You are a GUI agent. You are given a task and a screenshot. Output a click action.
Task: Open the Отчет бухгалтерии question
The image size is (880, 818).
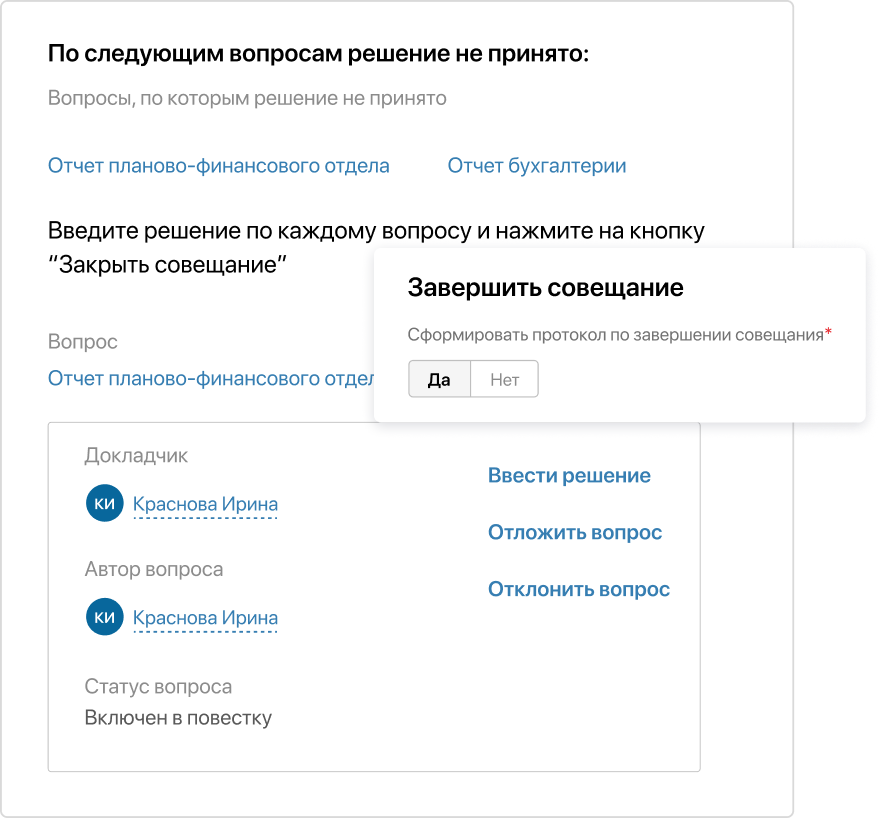tap(535, 166)
